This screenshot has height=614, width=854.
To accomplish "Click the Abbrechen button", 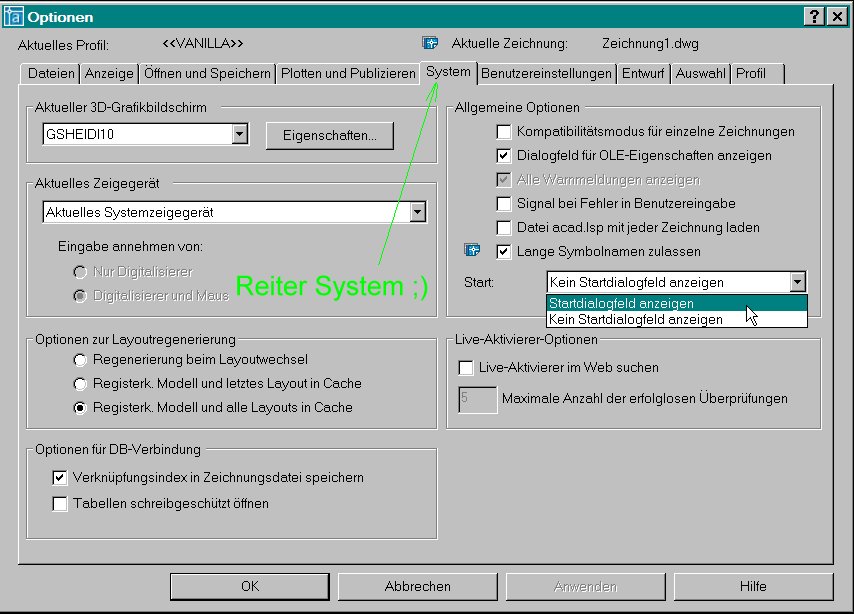I will [418, 587].
